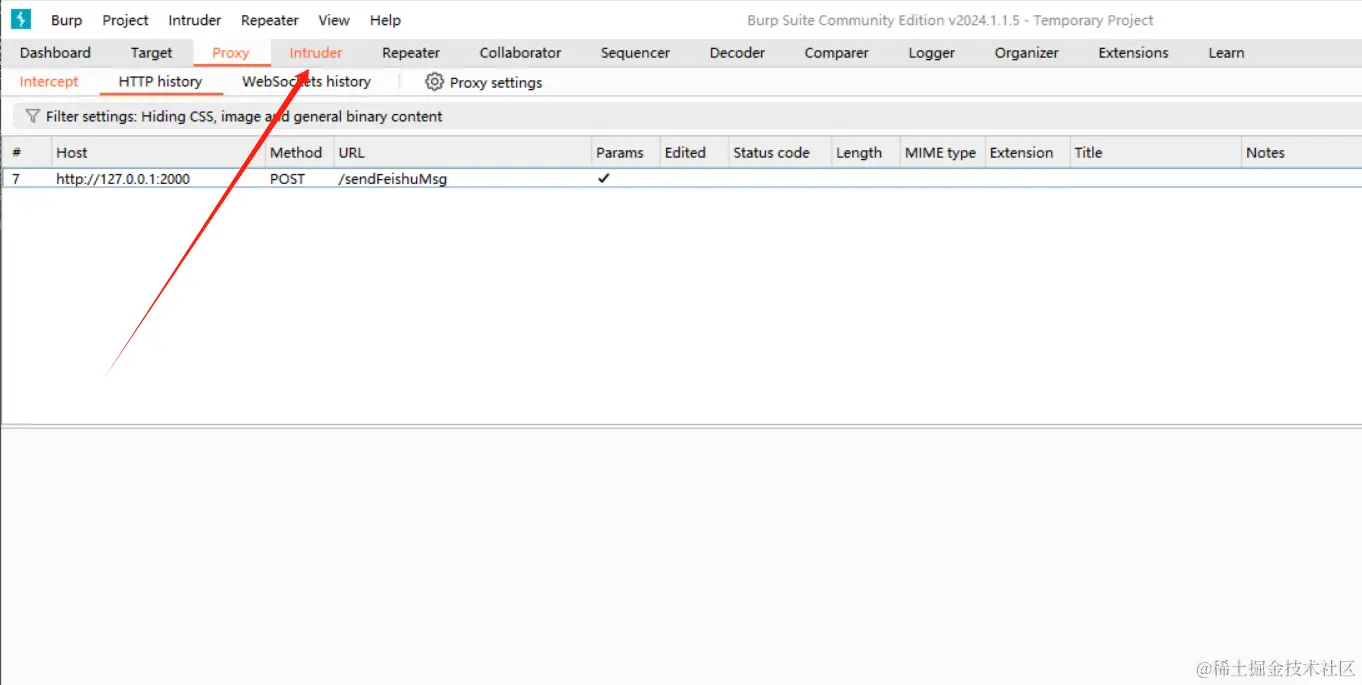
Task: Open Proxy settings gear icon
Action: (434, 82)
